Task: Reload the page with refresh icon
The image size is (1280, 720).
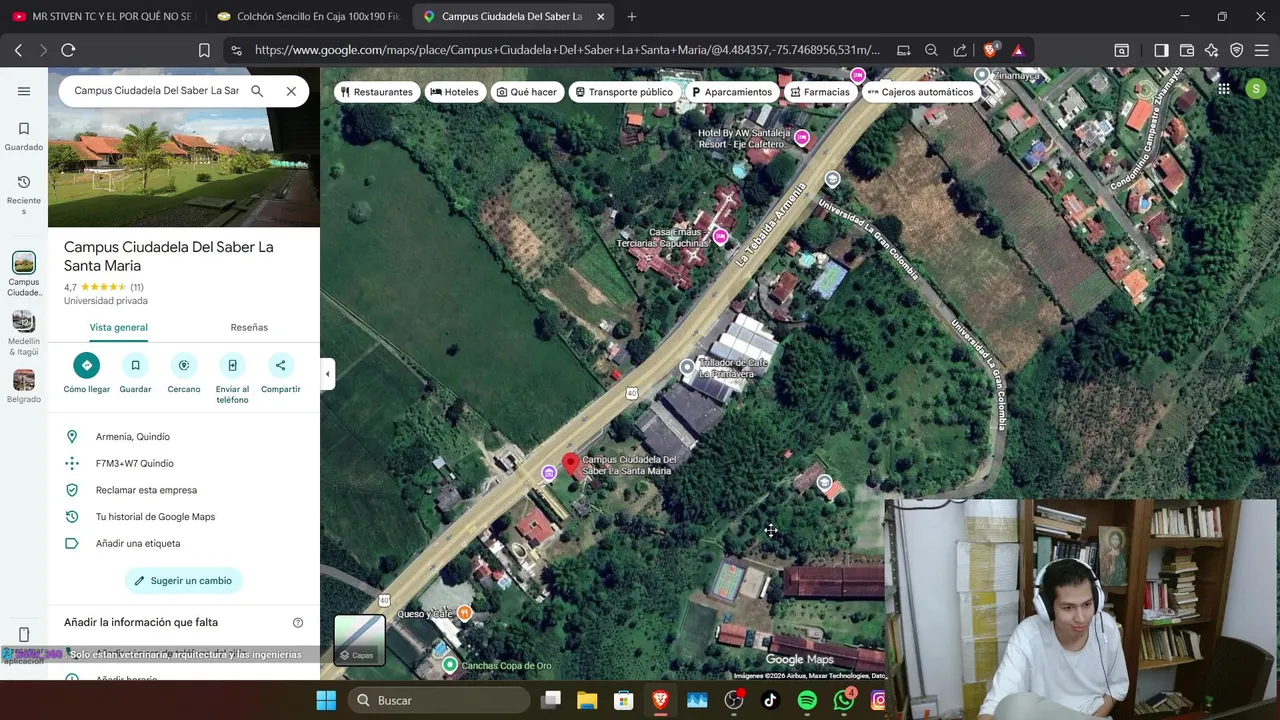Action: [68, 50]
